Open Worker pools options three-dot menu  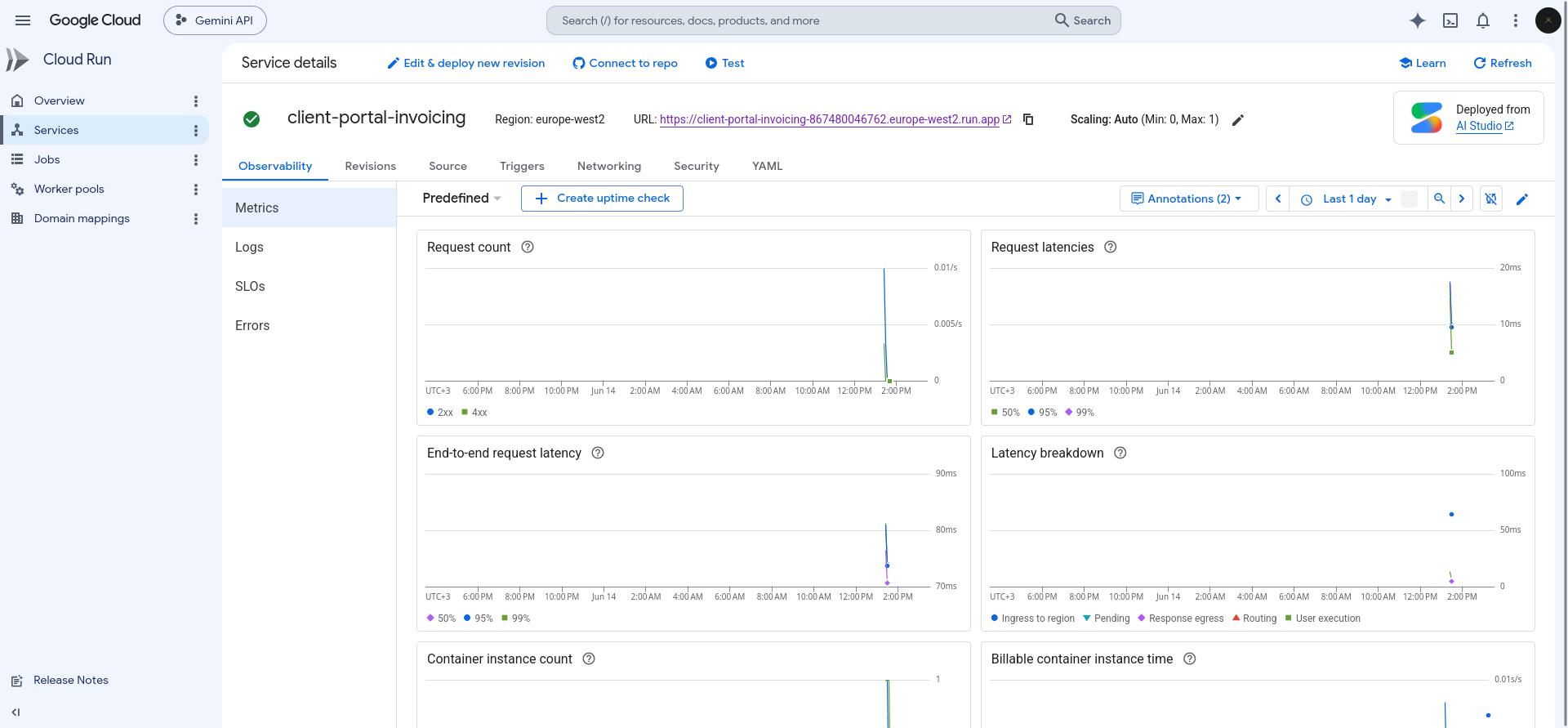point(196,190)
